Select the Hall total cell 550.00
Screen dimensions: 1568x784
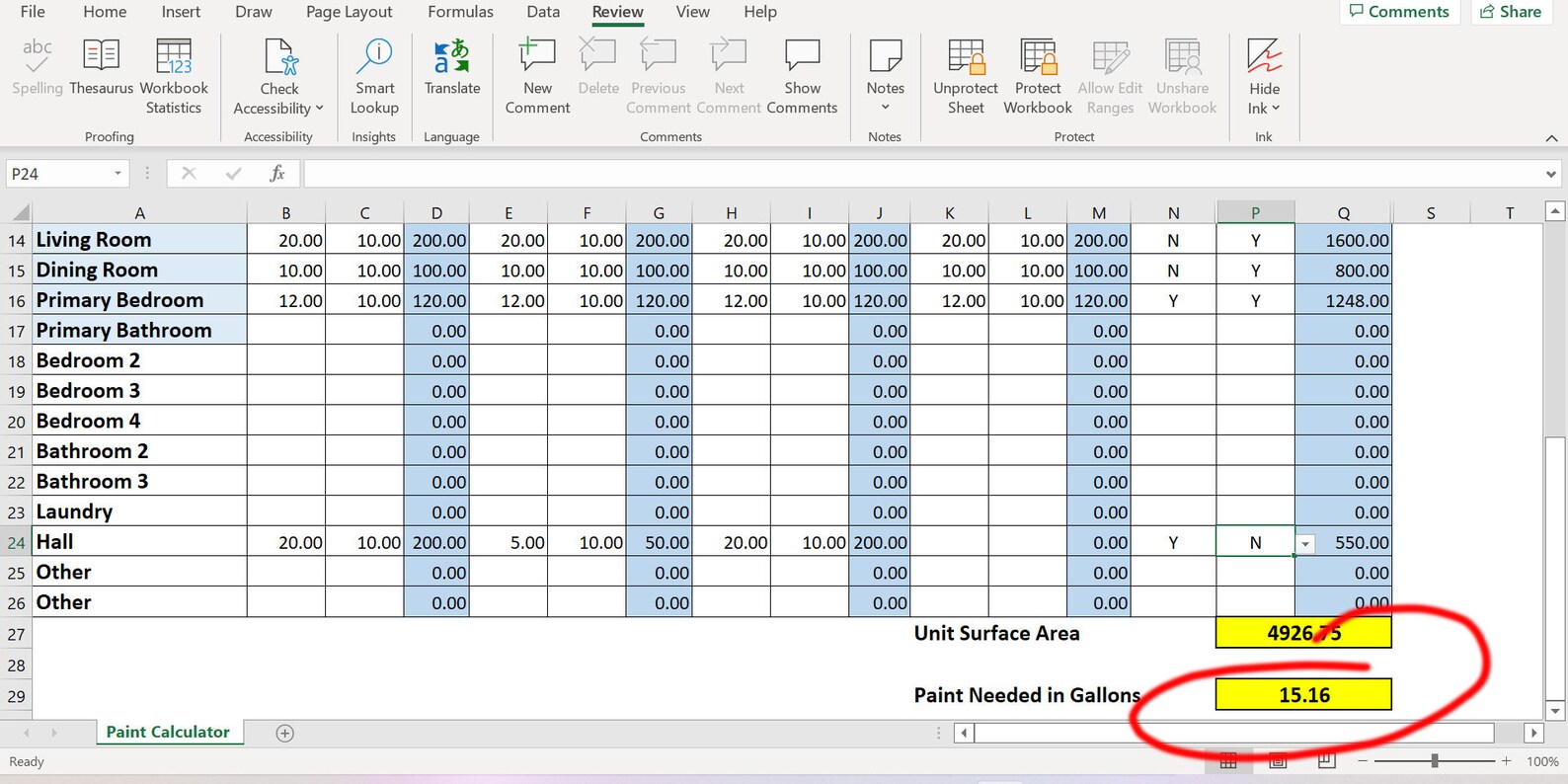1343,542
